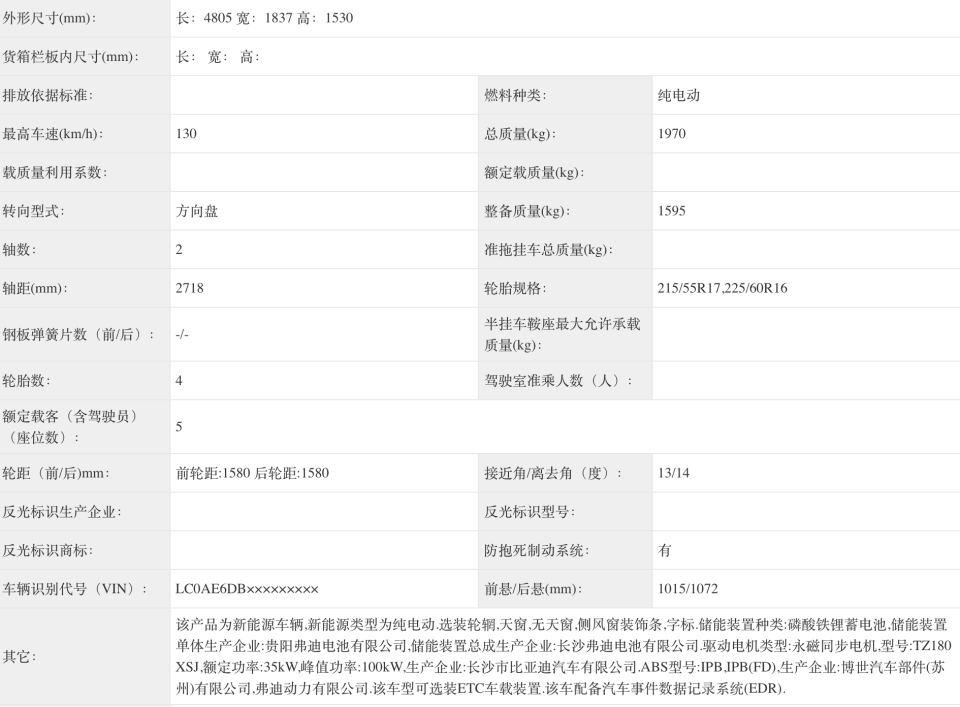This screenshot has width=960, height=707.
Task: Click the 准拖挂车总质量(kg) label
Action: click(549, 250)
